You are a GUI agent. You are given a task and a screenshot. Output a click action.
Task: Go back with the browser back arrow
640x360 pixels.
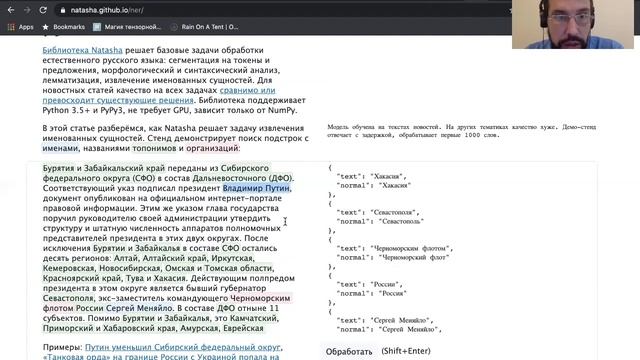click(11, 10)
